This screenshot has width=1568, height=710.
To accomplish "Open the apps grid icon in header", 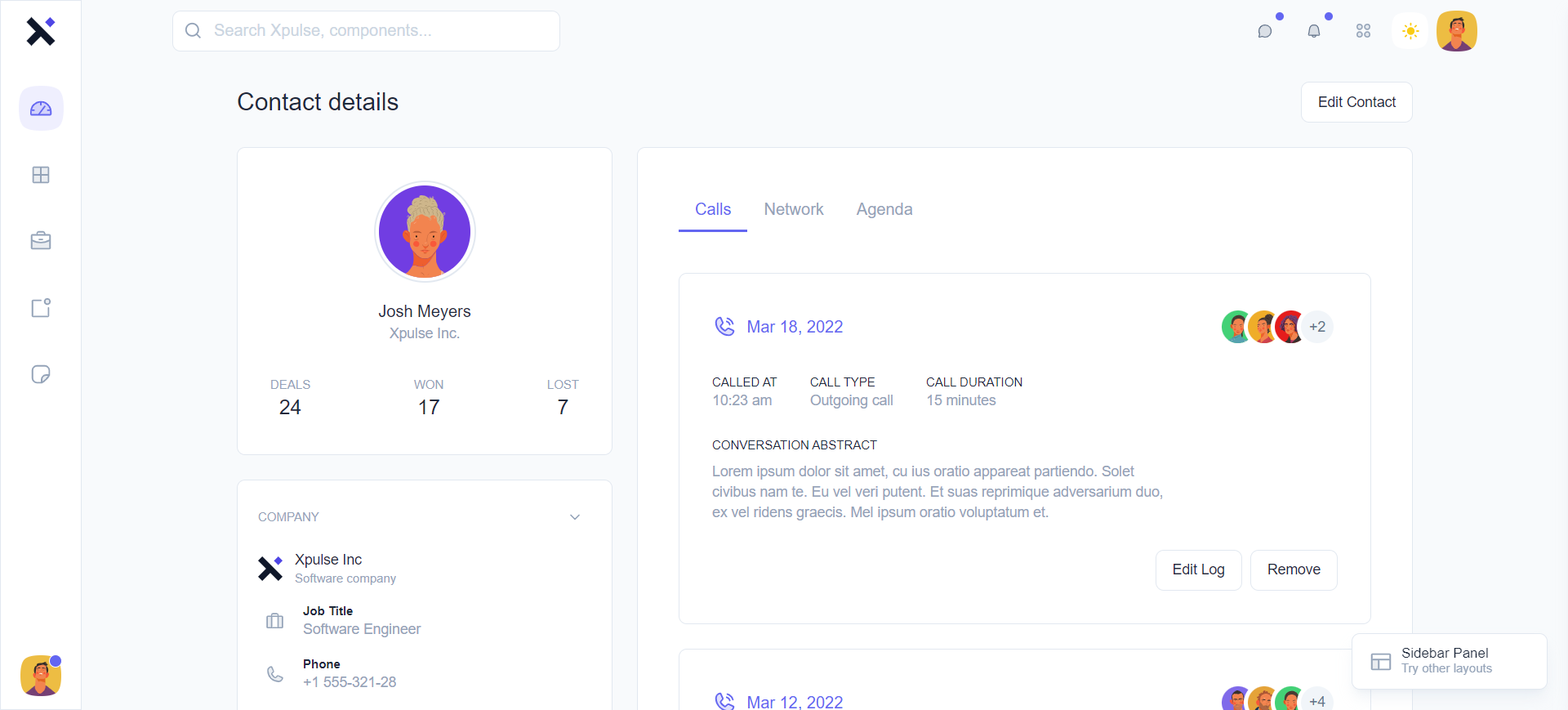I will point(1363,31).
